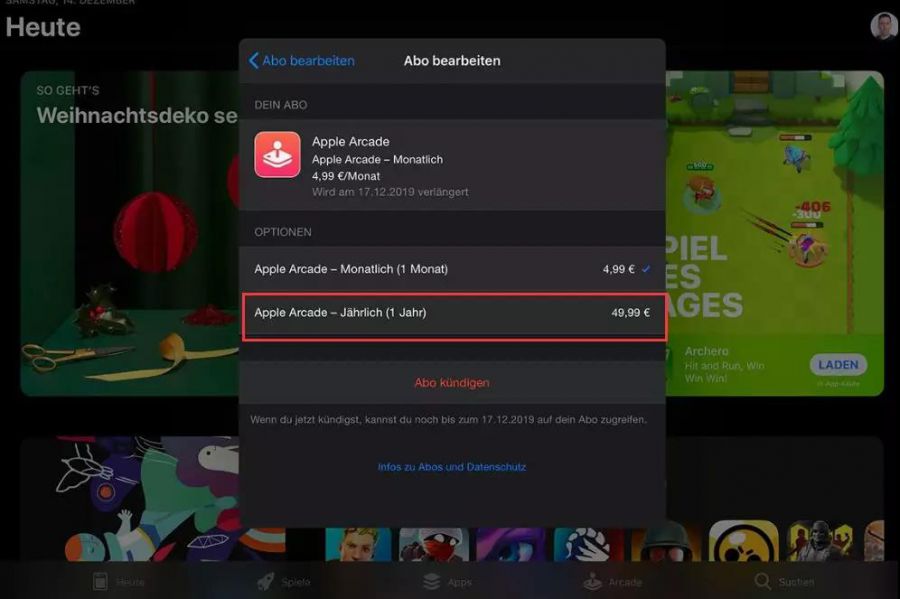Image resolution: width=900 pixels, height=599 pixels.
Task: Open the red-masked character app icon
Action: (x=434, y=544)
